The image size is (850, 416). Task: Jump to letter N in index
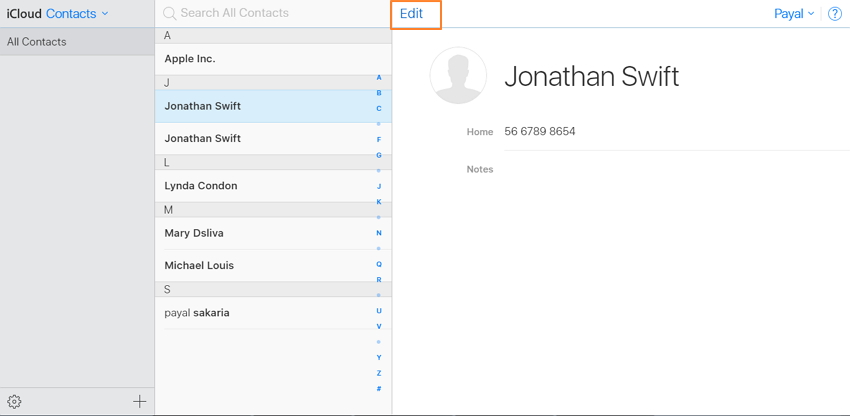tap(379, 233)
